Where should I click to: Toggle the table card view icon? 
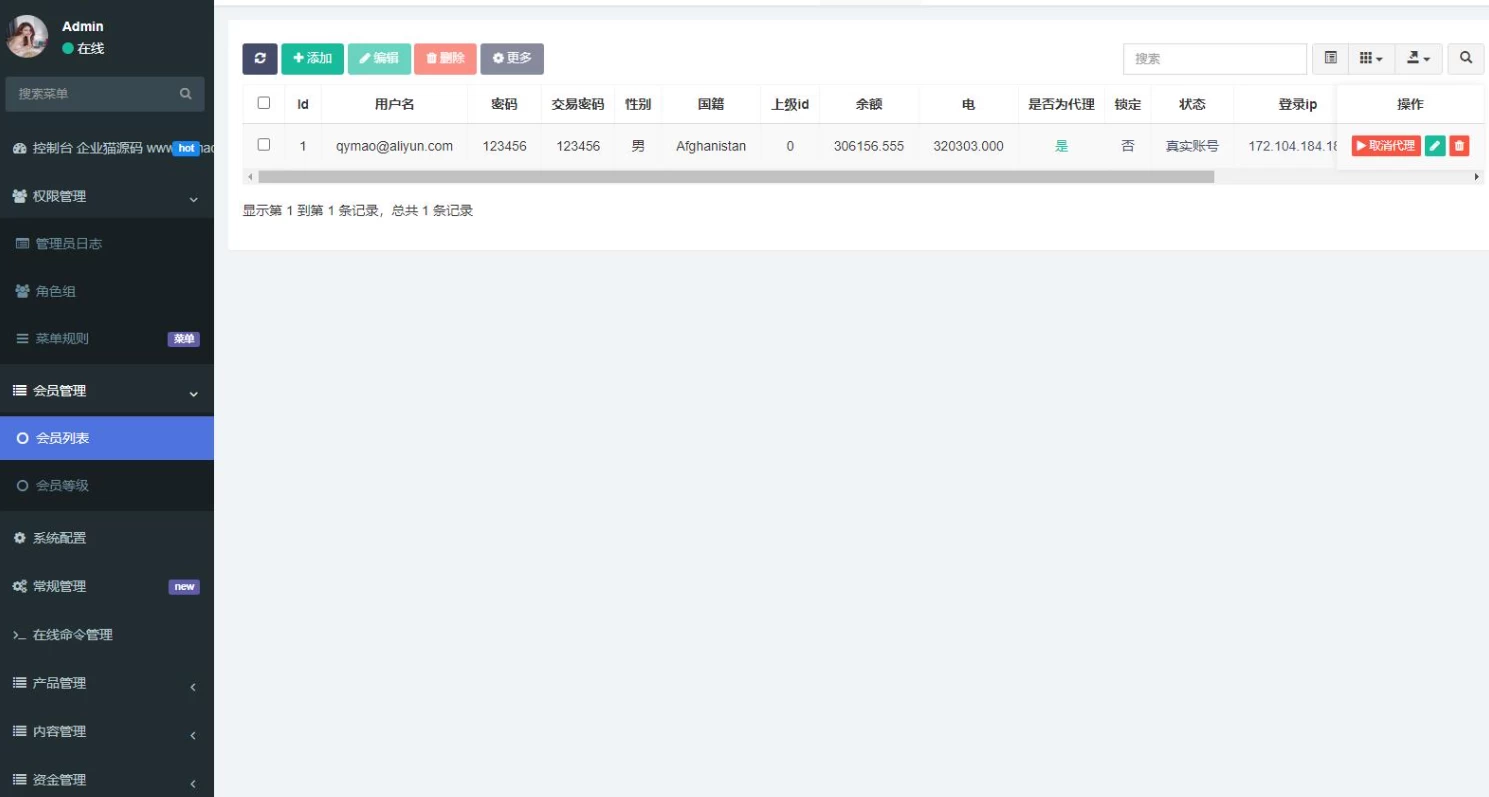point(1330,59)
